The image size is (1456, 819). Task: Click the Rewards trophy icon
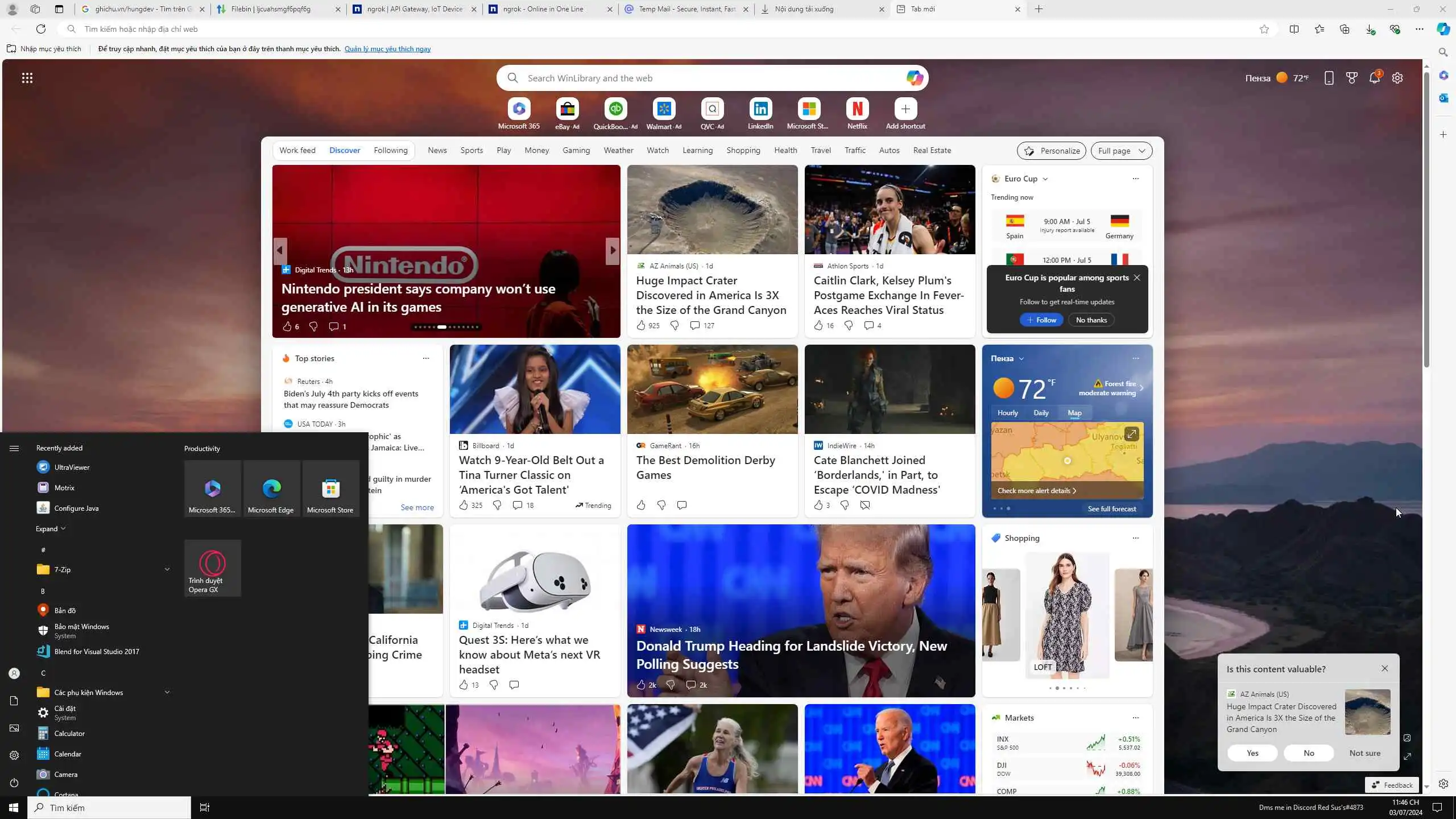point(1352,78)
